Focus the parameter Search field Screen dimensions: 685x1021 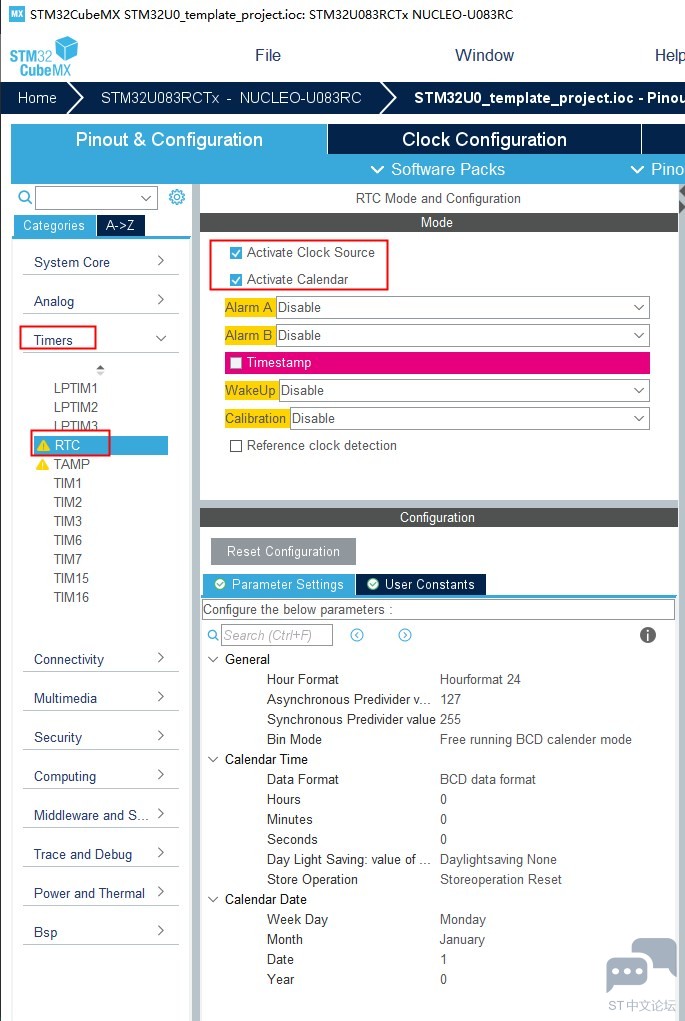[277, 635]
